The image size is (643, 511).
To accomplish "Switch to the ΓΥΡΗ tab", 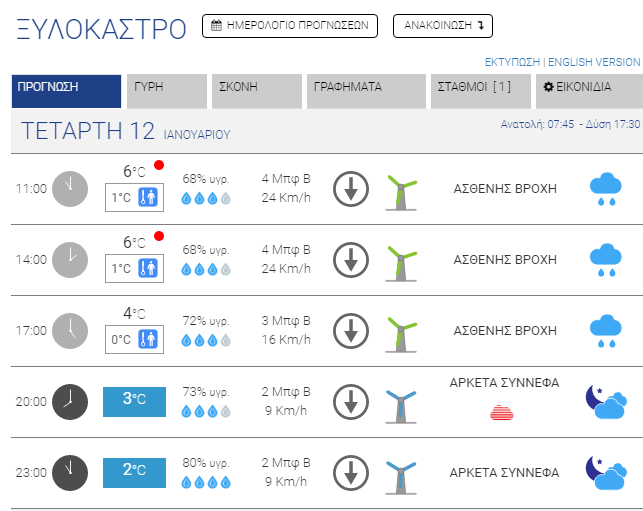I will [166, 87].
